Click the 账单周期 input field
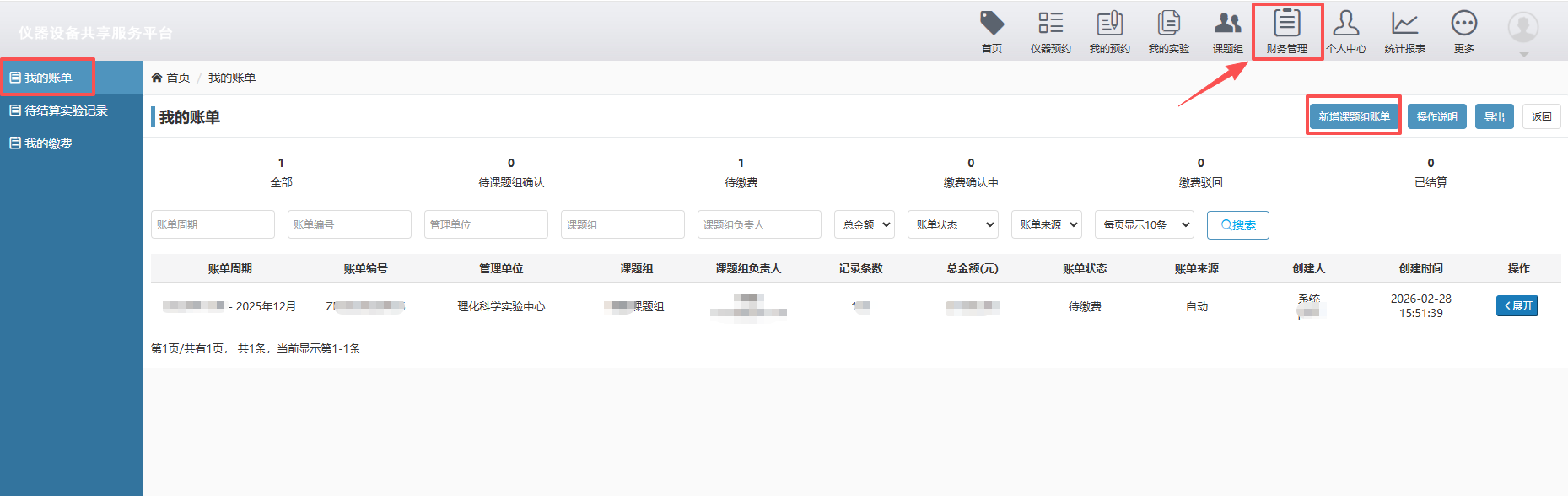Viewport: 1568px width, 496px height. click(213, 224)
